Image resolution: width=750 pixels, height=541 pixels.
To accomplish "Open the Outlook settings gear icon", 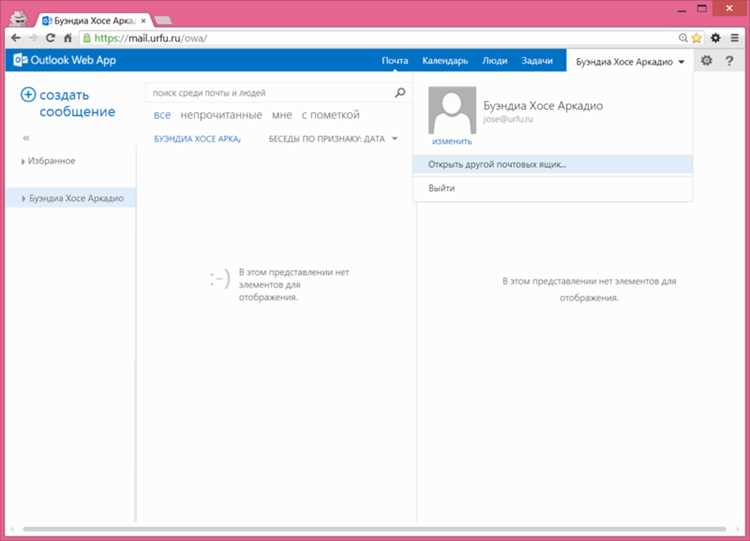I will [x=706, y=60].
